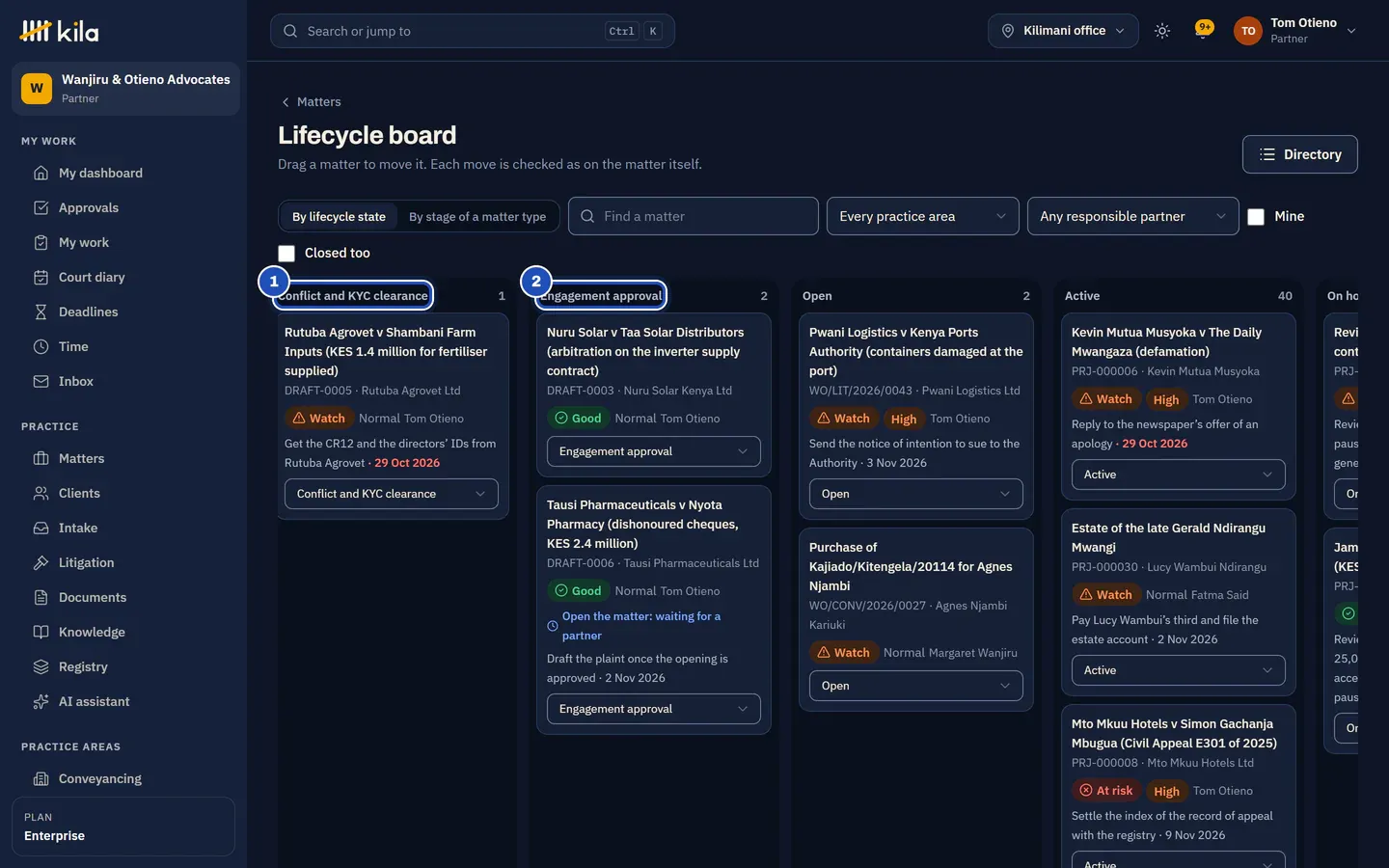This screenshot has width=1389, height=868.
Task: Toggle light theme sun icon
Action: (1162, 31)
